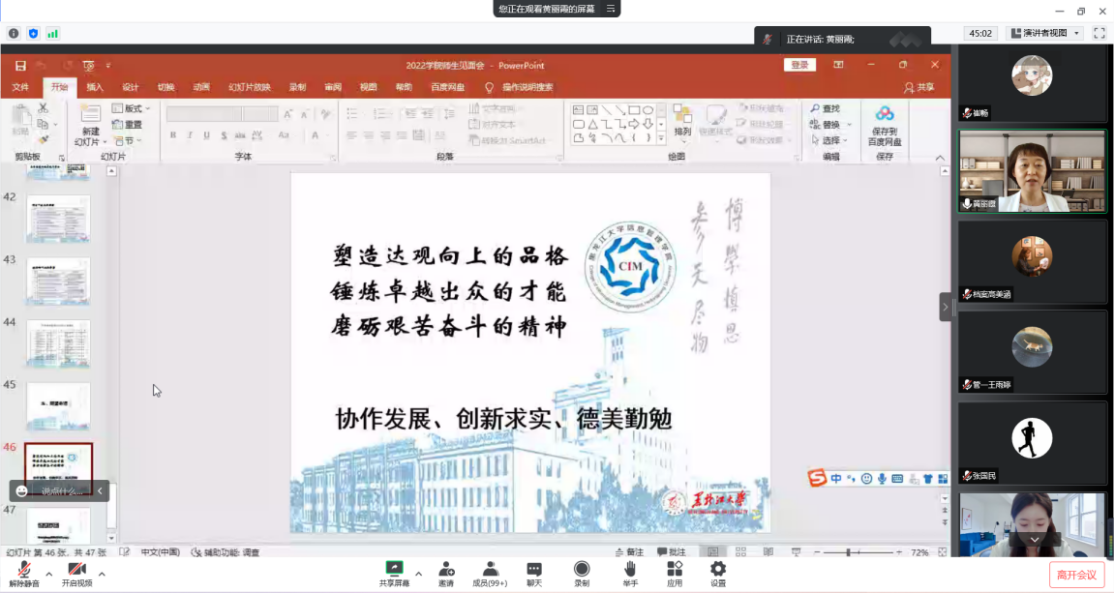Unmute the microphone
Image resolution: width=1114 pixels, height=593 pixels.
pos(23,571)
